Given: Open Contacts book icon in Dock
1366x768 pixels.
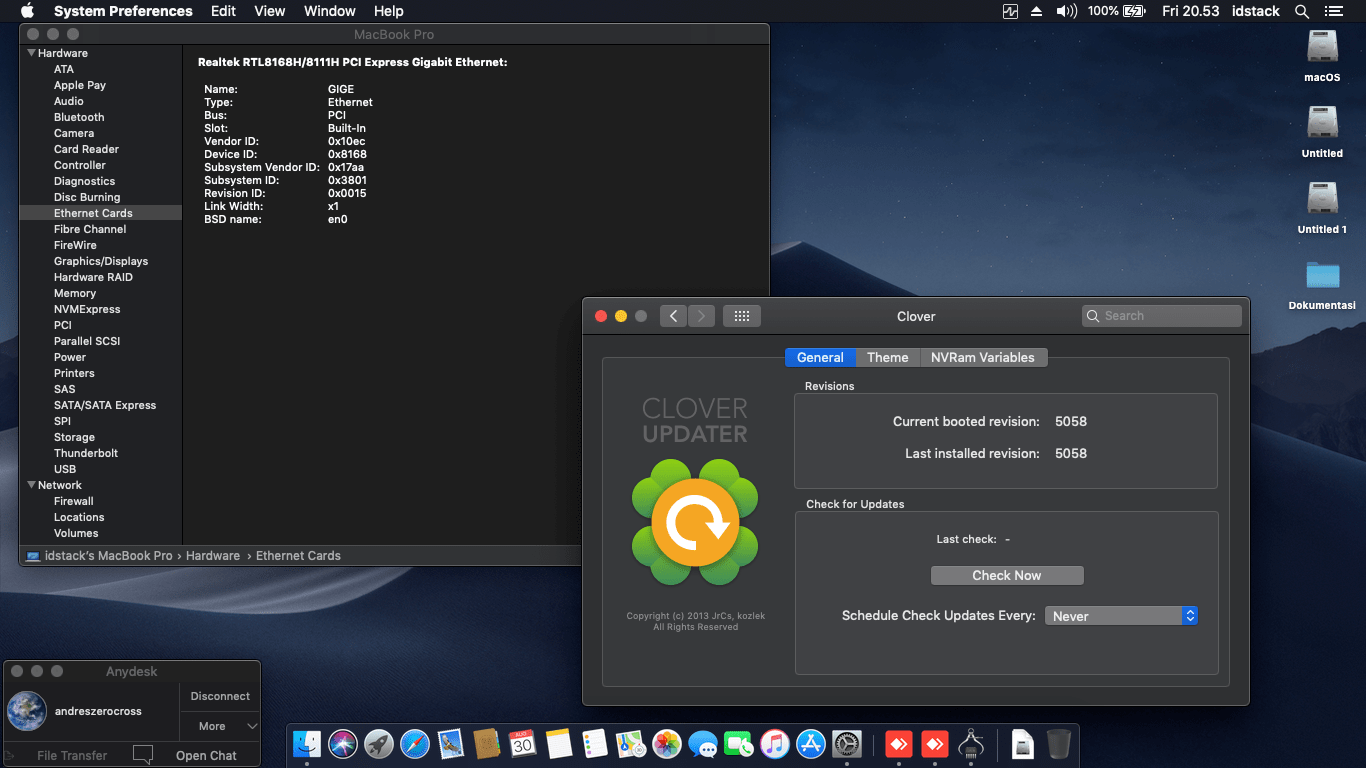Looking at the screenshot, I should coord(487,744).
